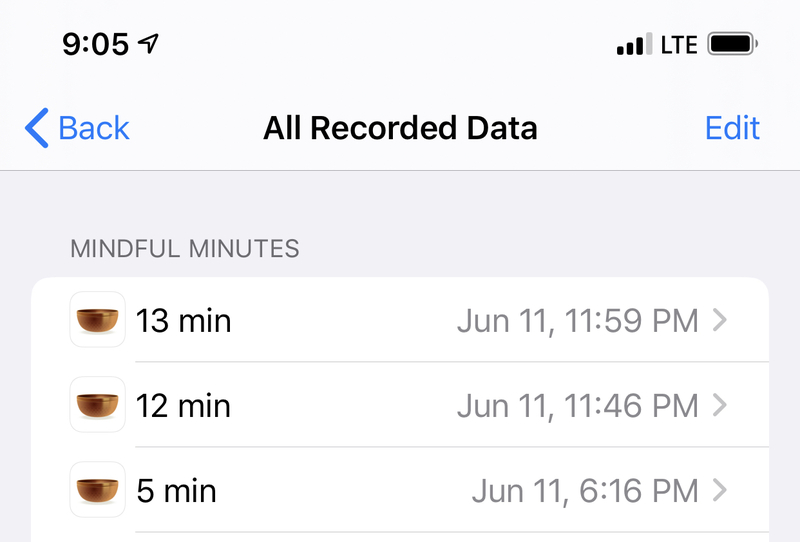Screen dimensions: 800x542
Task: Tap the location arrow in status bar
Action: 148,43
